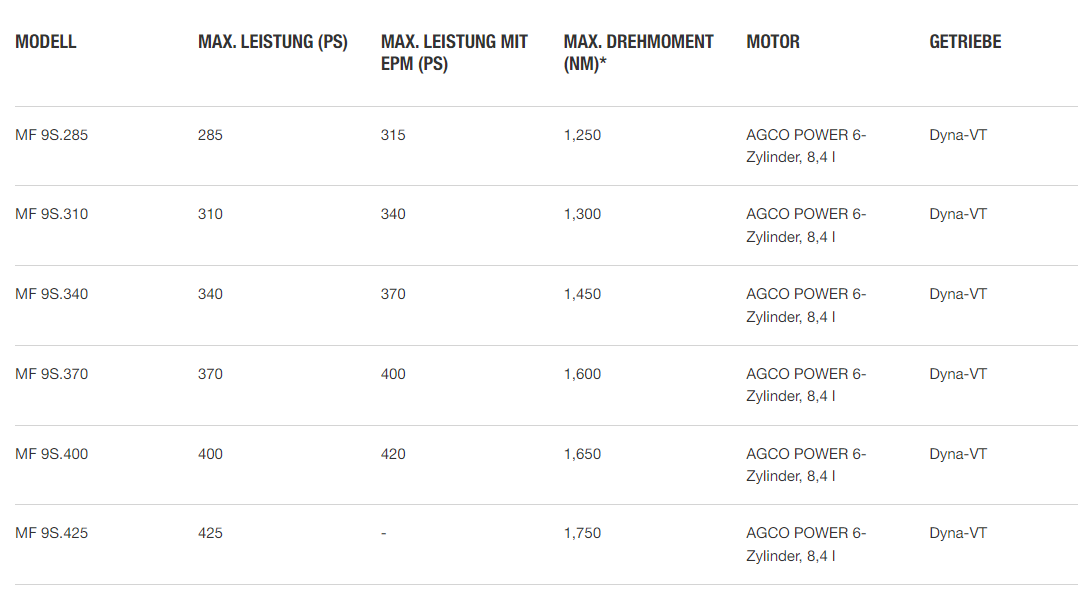The height and width of the screenshot is (610, 1078).
Task: Click the MF 9S.400 model name
Action: point(52,454)
